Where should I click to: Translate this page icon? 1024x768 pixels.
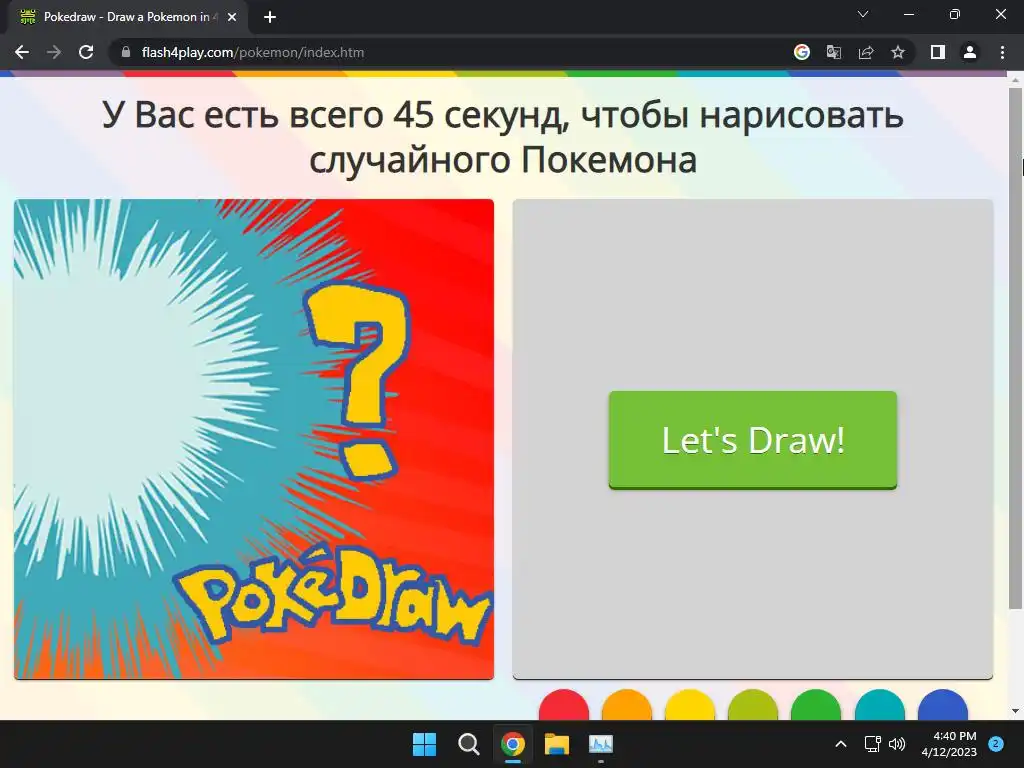click(x=834, y=52)
